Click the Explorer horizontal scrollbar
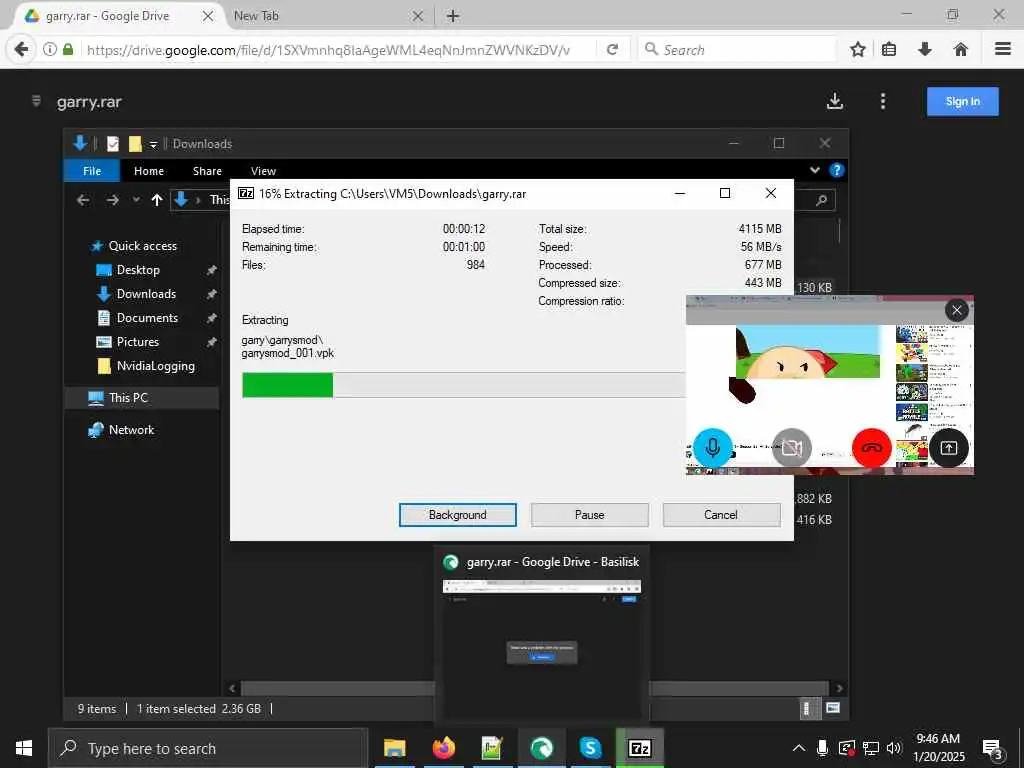1024x768 pixels. (536, 688)
